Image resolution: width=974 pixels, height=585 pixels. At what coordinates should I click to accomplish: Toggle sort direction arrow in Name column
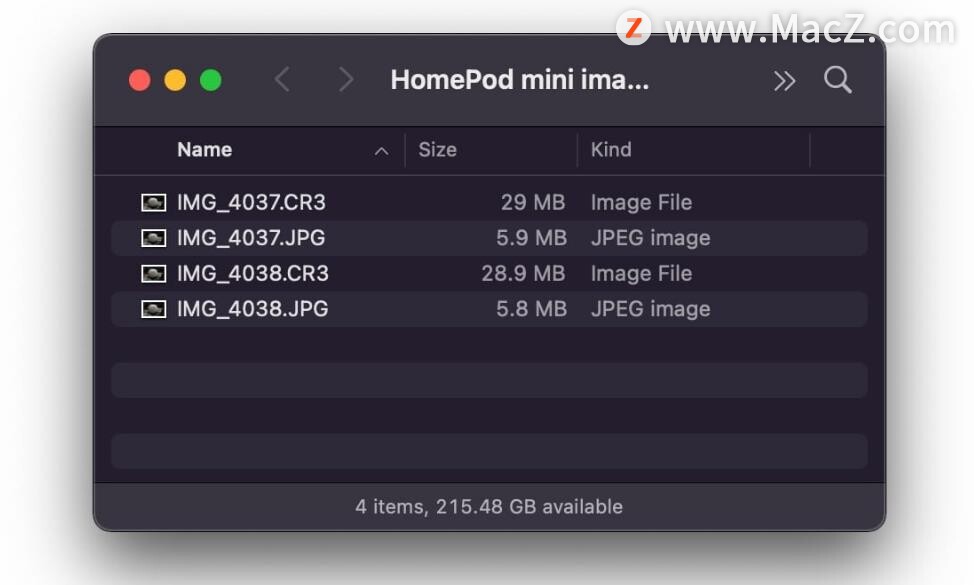coord(381,151)
